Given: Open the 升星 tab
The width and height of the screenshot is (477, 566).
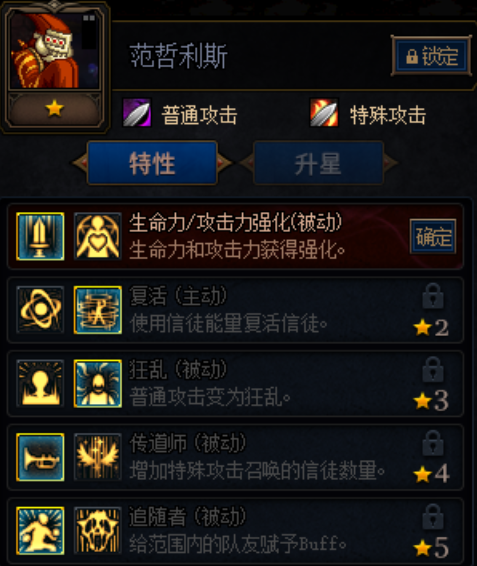Looking at the screenshot, I should click(318, 163).
